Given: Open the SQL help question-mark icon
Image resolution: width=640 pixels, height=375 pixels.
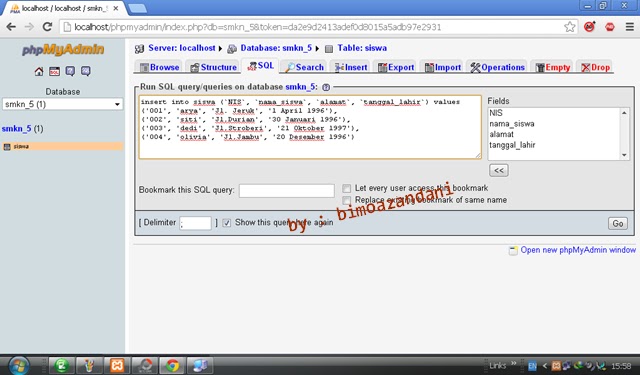Looking at the screenshot, I should (x=326, y=87).
